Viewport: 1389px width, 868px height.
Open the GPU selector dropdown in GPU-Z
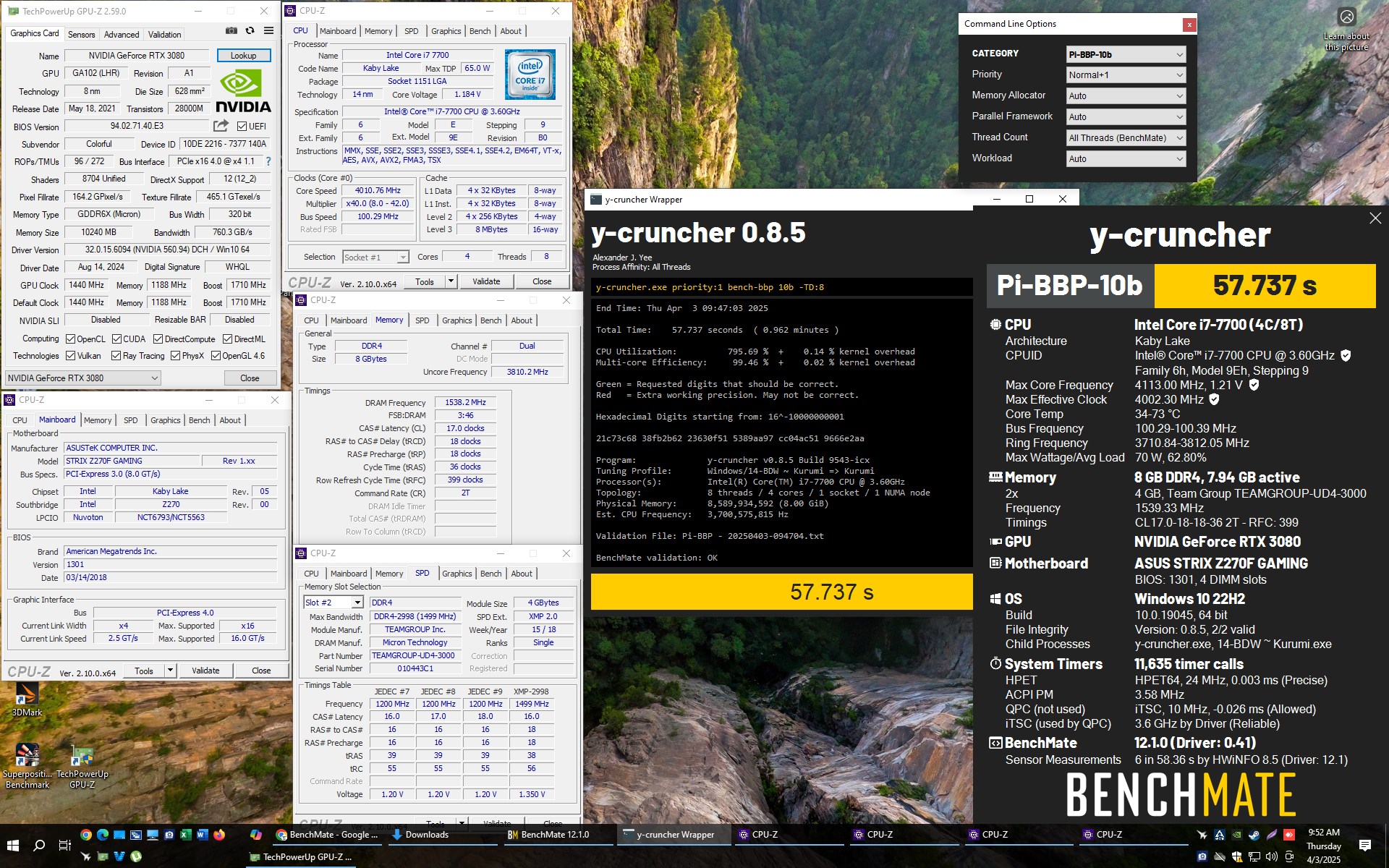[82, 378]
